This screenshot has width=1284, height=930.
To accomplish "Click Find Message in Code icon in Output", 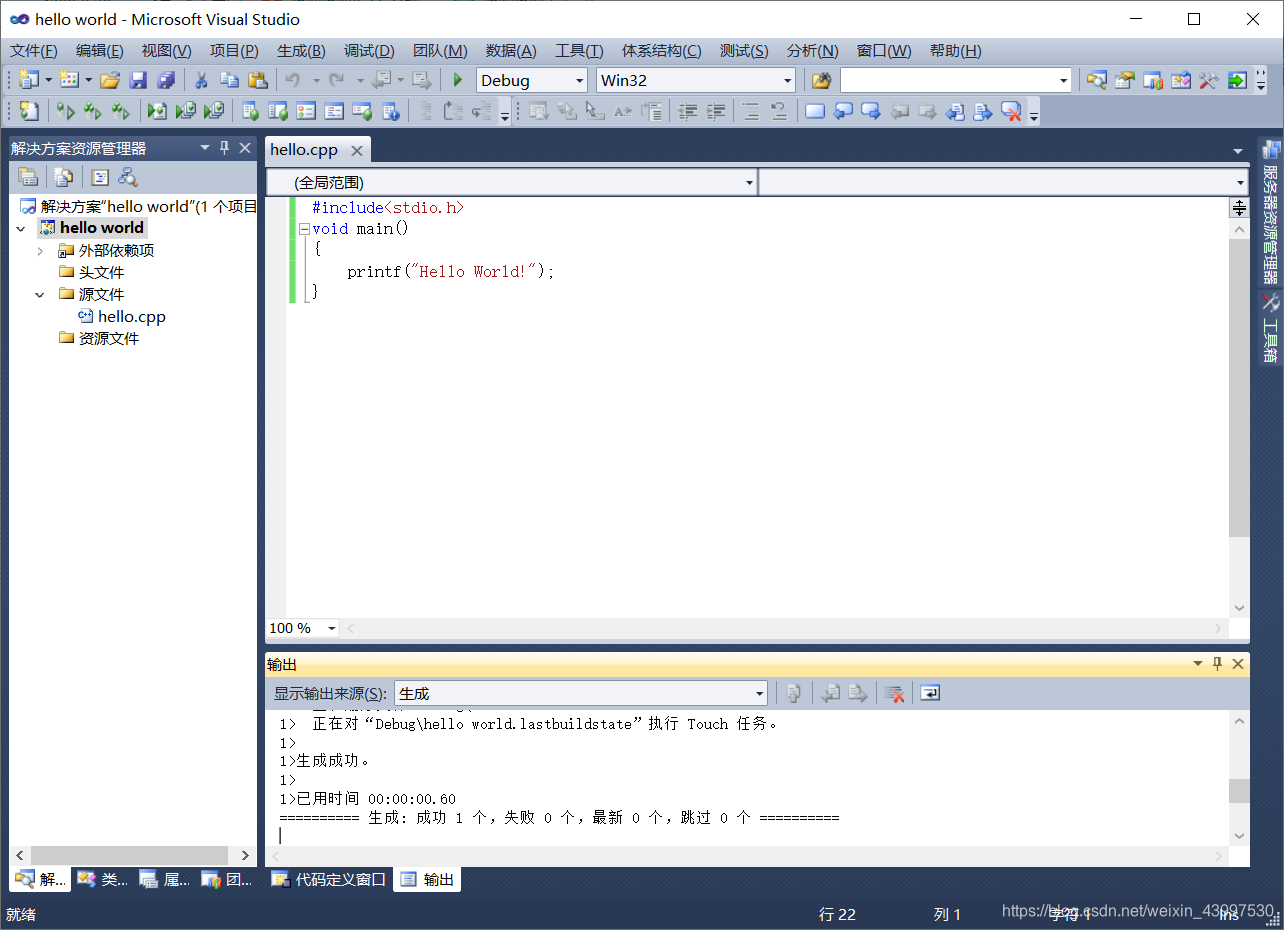I will (x=794, y=693).
